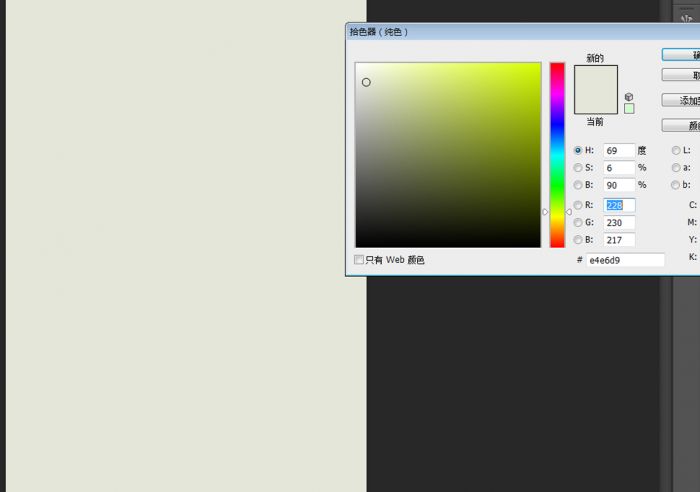Click the left hue slider arrow handle

(545, 212)
